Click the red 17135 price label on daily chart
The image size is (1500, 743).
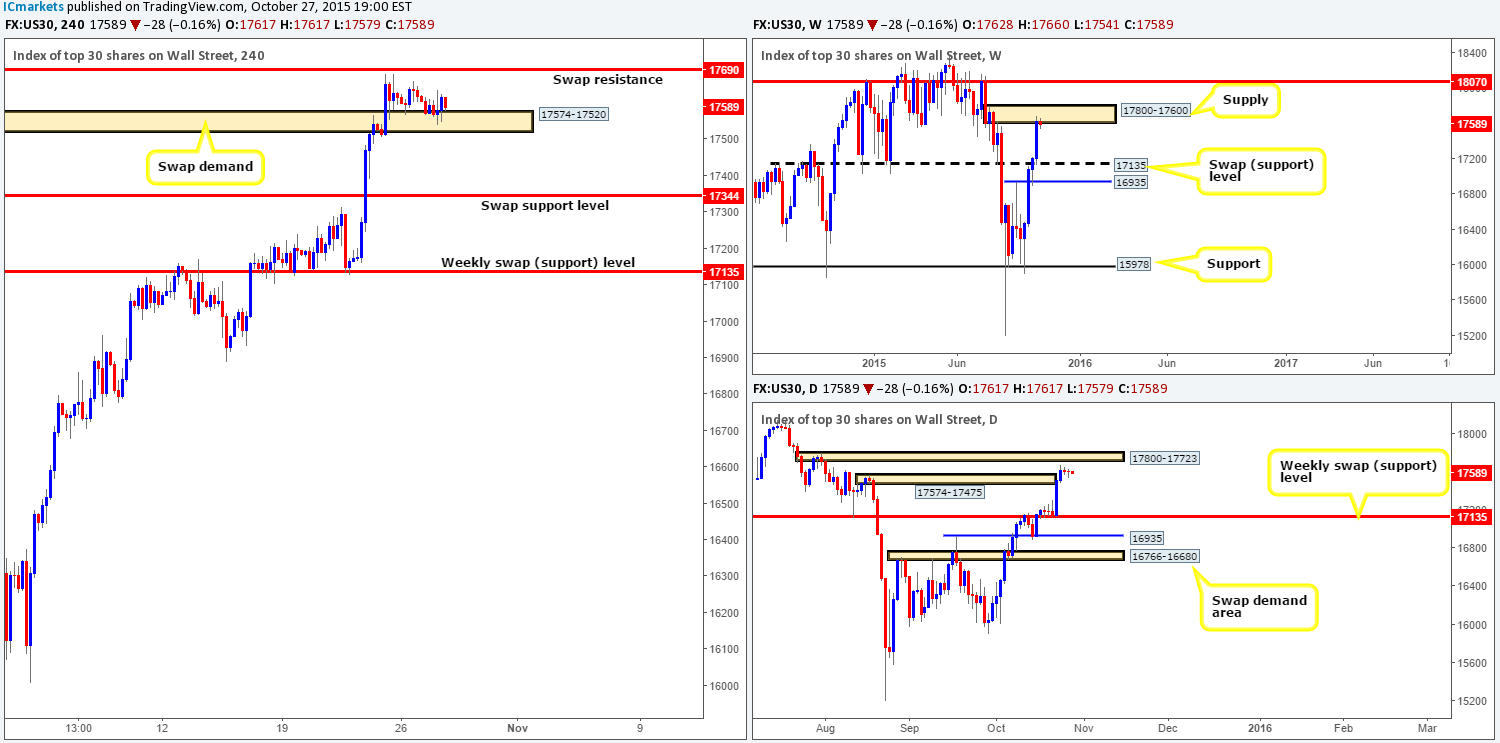1472,516
